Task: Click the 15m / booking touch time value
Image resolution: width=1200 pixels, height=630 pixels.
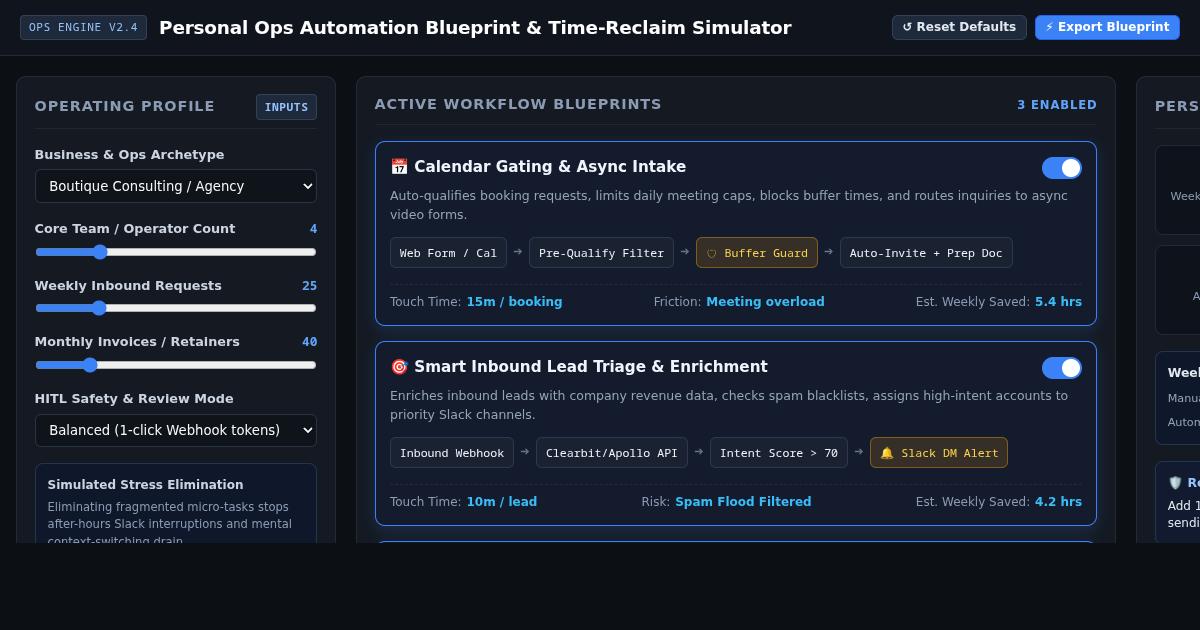Action: tap(514, 302)
